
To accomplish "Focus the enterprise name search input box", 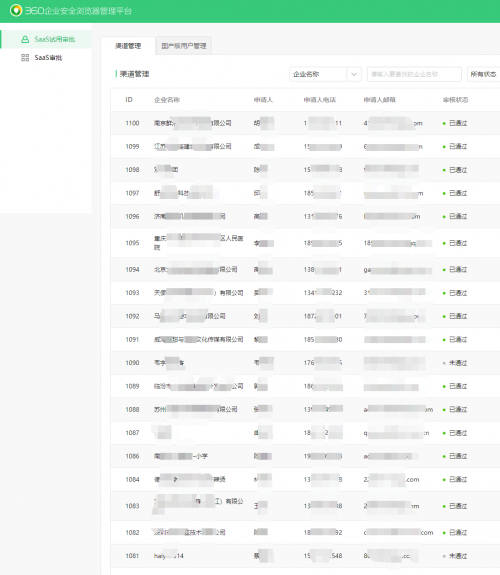I will (414, 74).
